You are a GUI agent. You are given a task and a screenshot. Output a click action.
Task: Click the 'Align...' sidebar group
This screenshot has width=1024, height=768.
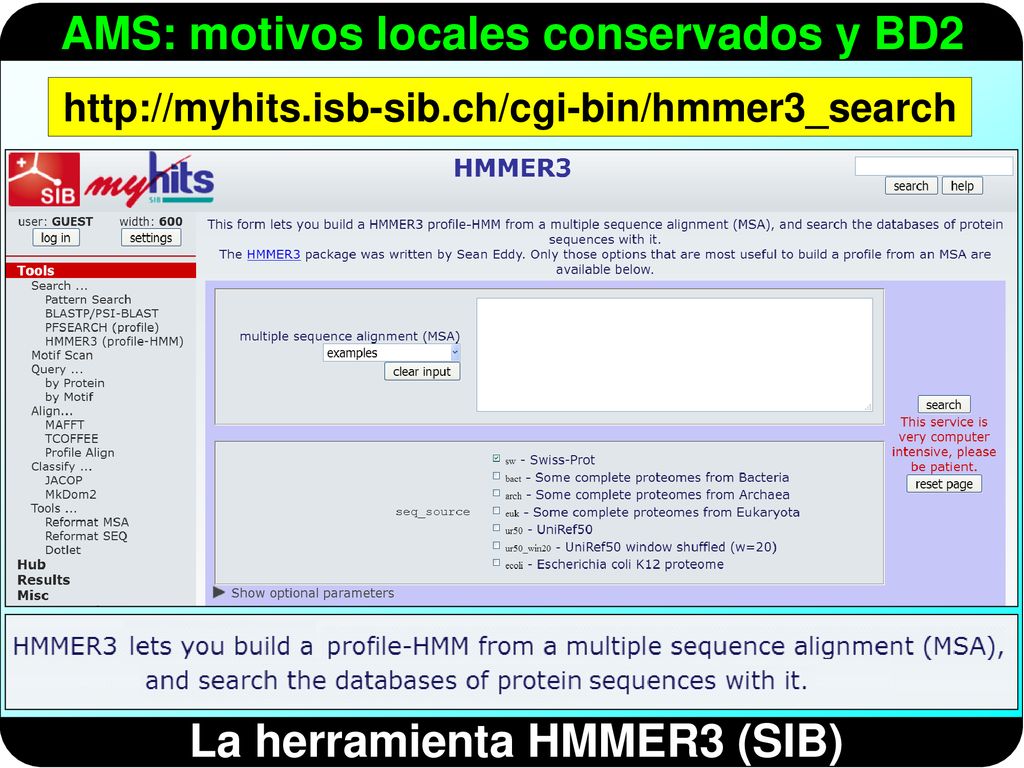[x=52, y=411]
